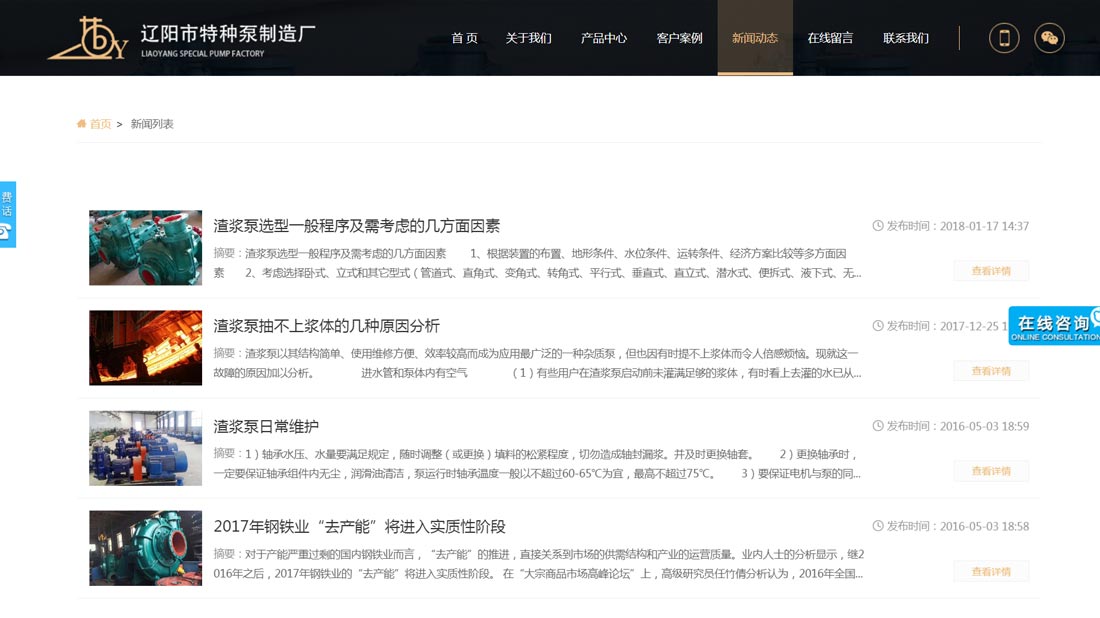
Task: Click 查看详情 for the first news item
Action: (x=991, y=271)
